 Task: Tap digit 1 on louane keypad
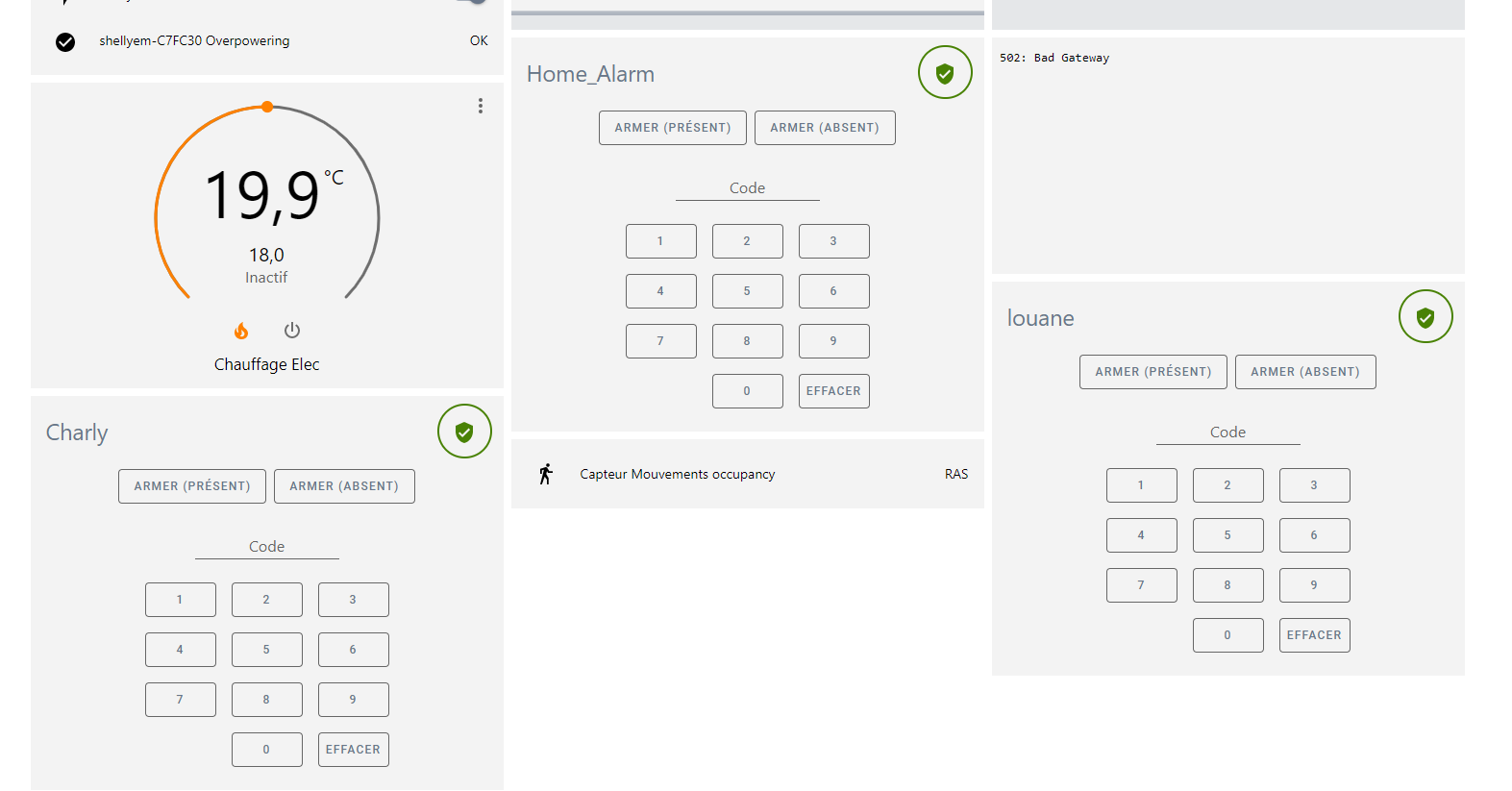click(x=1142, y=485)
